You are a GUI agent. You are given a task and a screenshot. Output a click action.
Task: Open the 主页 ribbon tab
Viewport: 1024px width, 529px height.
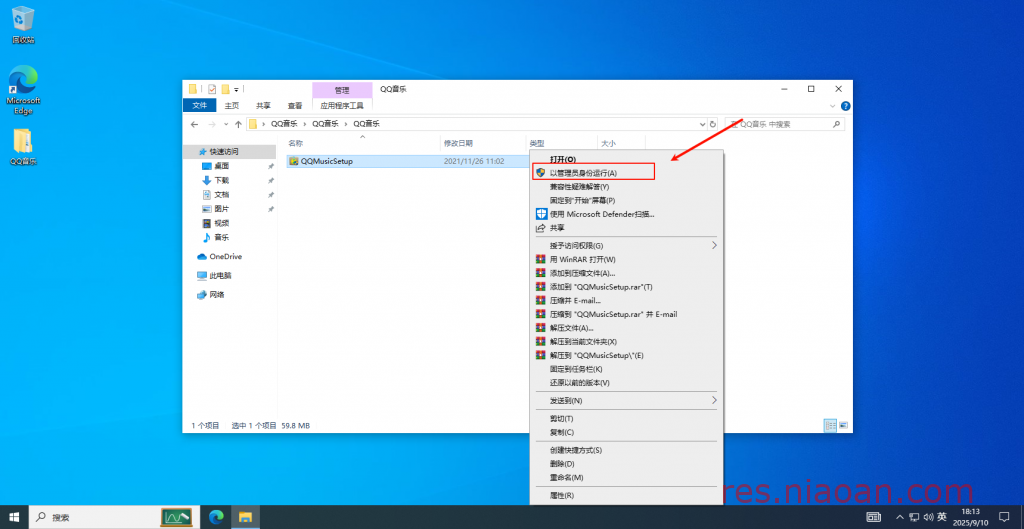[x=232, y=105]
